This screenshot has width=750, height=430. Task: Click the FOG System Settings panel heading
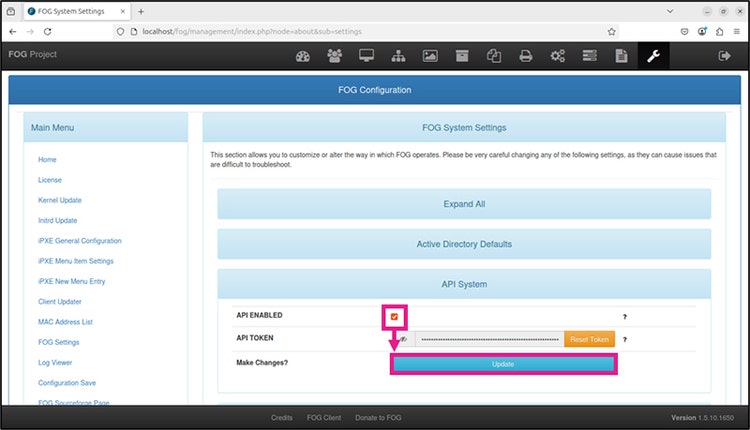point(464,128)
